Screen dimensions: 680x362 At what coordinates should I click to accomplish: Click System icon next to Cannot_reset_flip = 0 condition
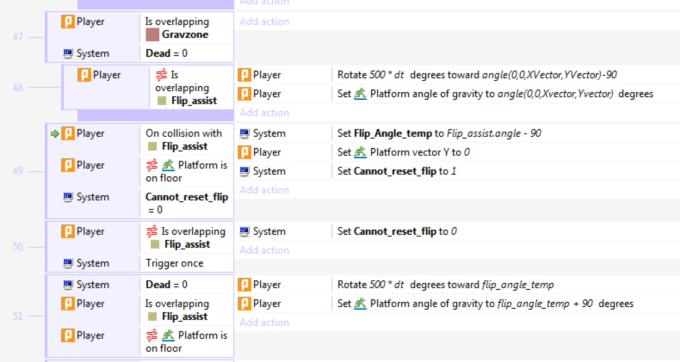tap(68, 197)
